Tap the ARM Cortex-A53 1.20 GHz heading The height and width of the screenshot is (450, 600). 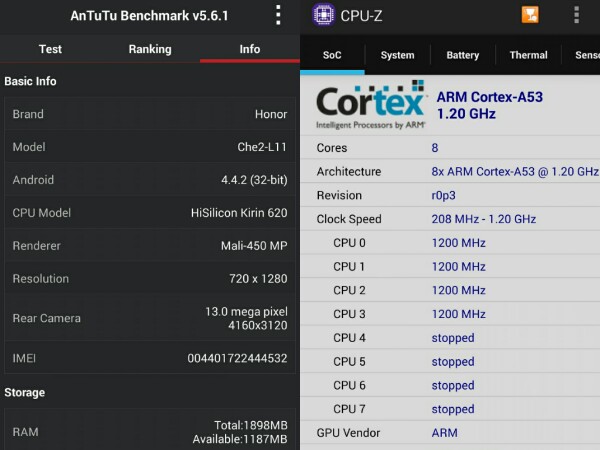(489, 105)
